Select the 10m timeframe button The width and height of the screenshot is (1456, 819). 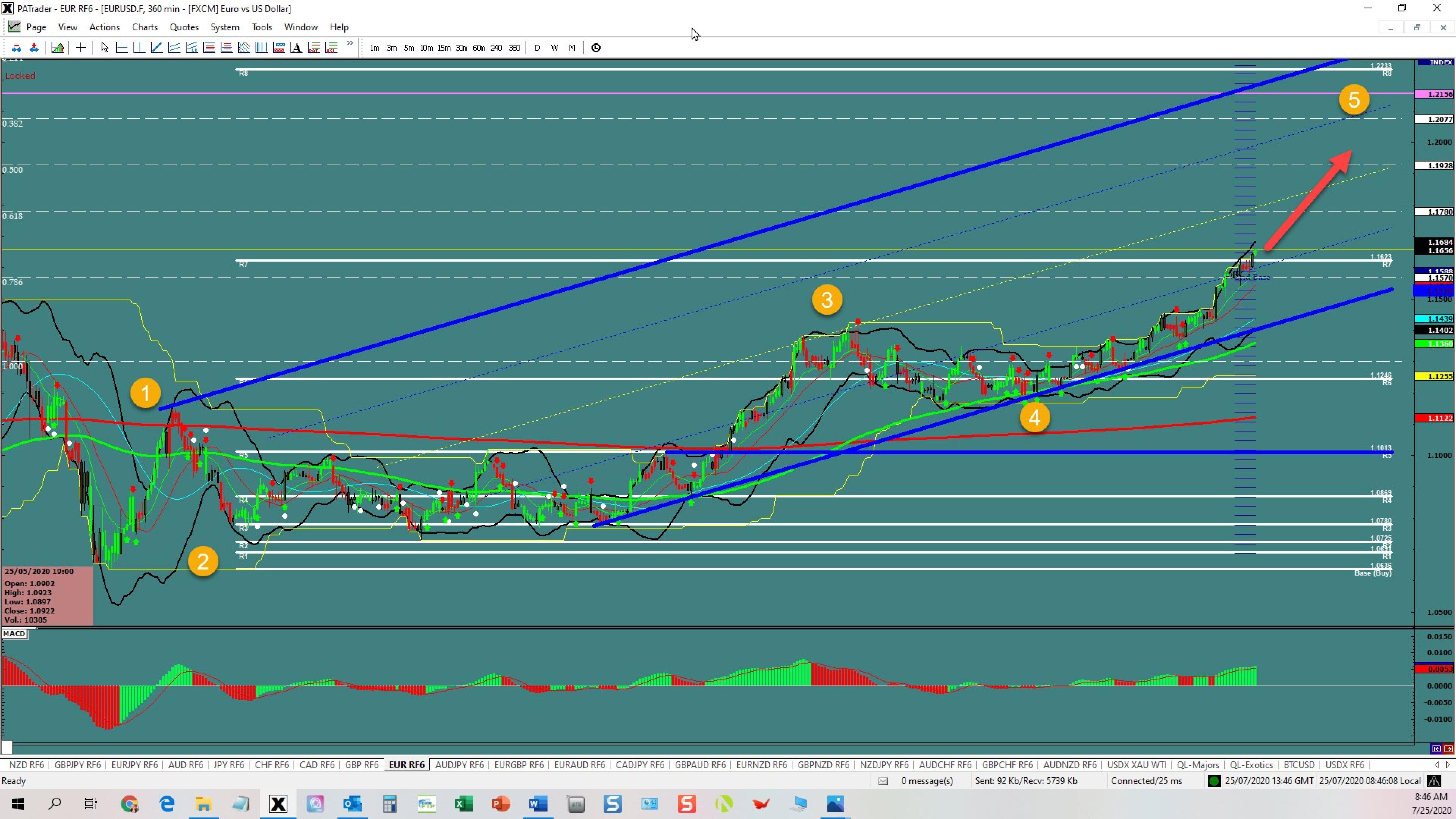(x=427, y=48)
